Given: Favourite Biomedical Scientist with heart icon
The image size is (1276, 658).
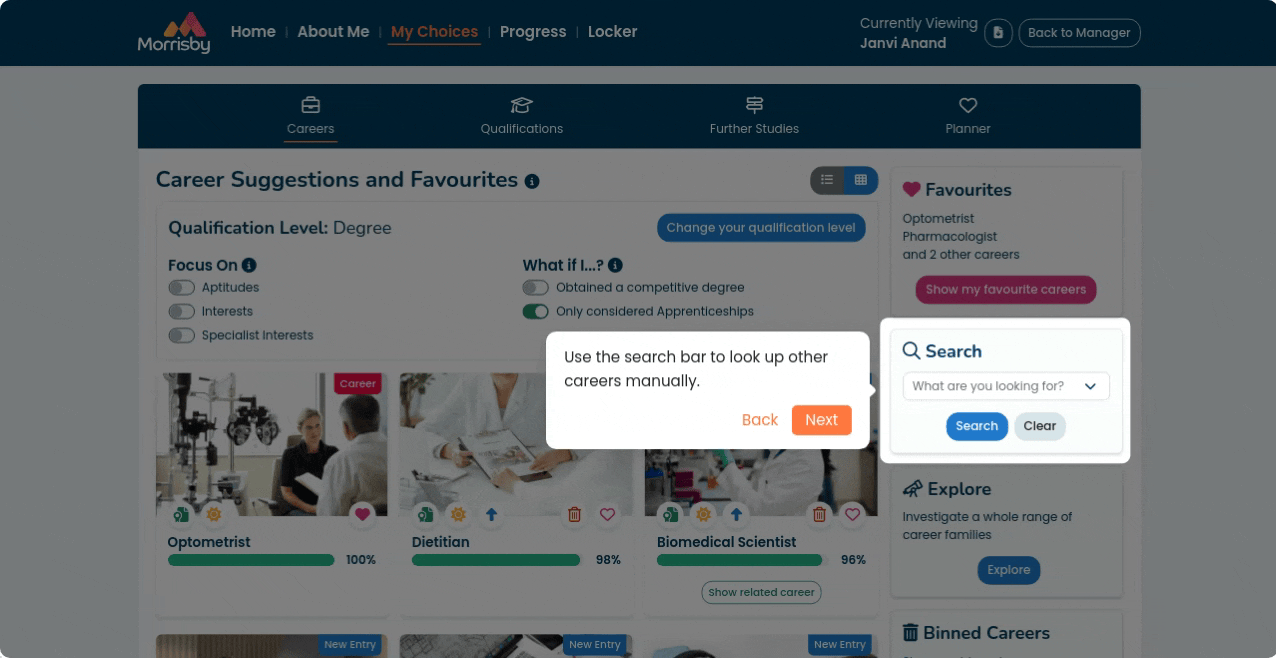Looking at the screenshot, I should coord(852,514).
